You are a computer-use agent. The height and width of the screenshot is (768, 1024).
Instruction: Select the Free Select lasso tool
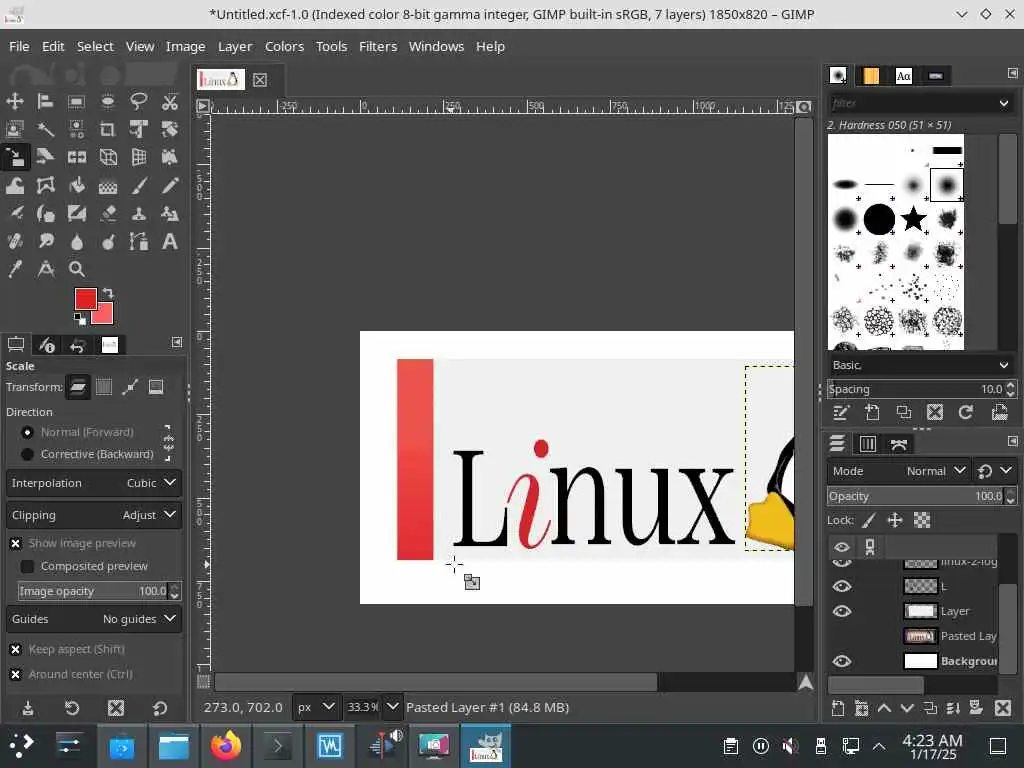138,101
